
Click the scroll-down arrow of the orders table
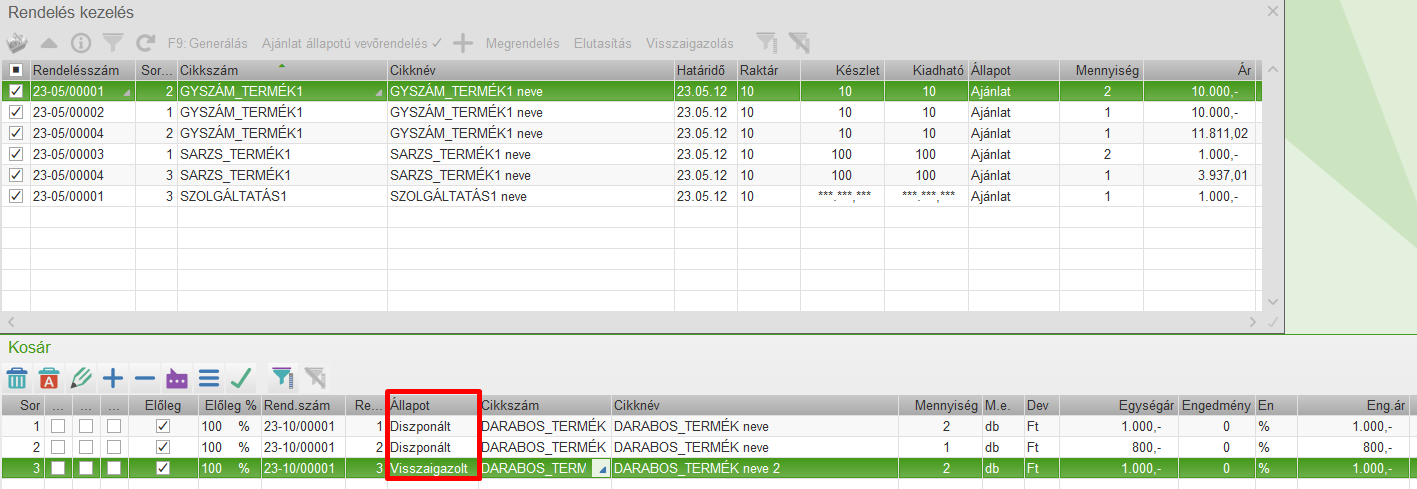1272,300
